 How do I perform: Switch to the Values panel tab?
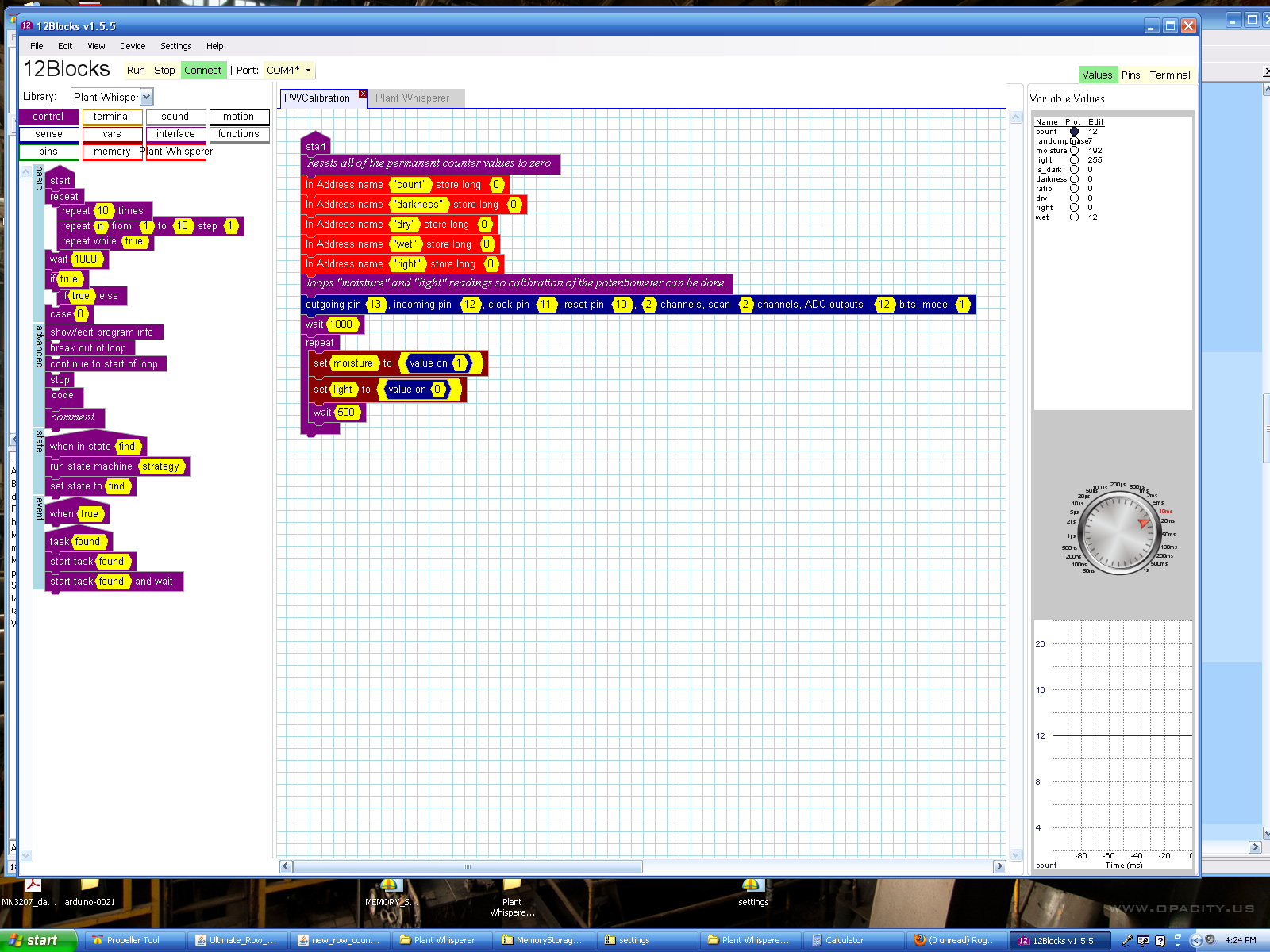[1097, 75]
